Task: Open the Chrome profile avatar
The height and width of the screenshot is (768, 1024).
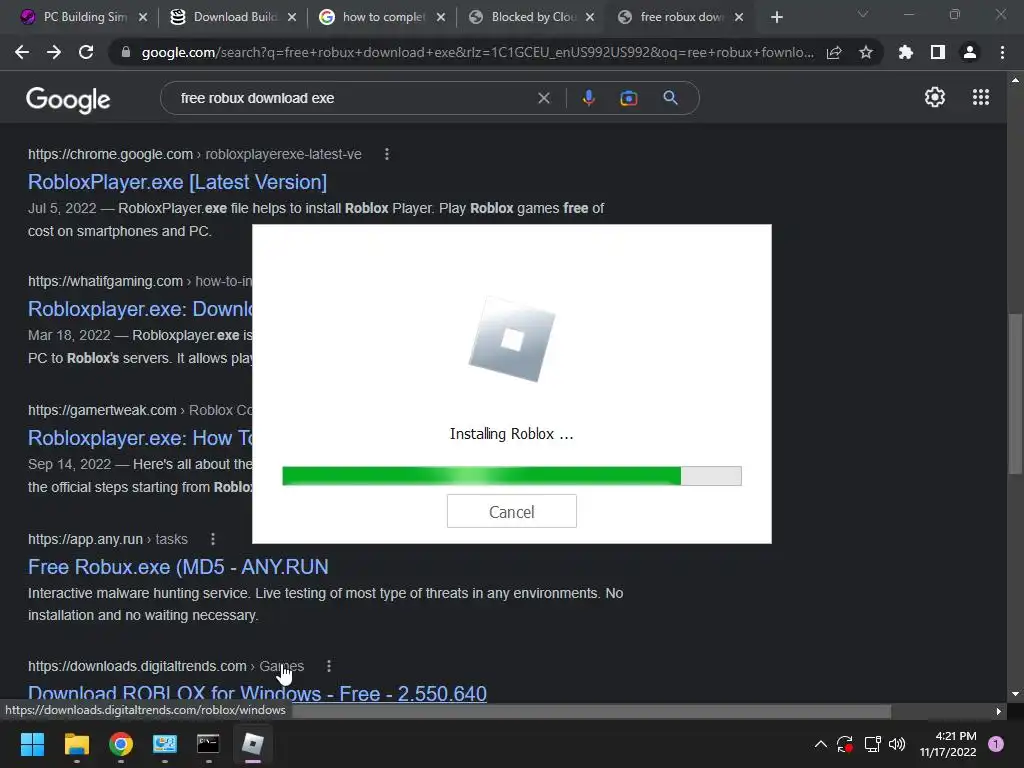Action: [970, 52]
